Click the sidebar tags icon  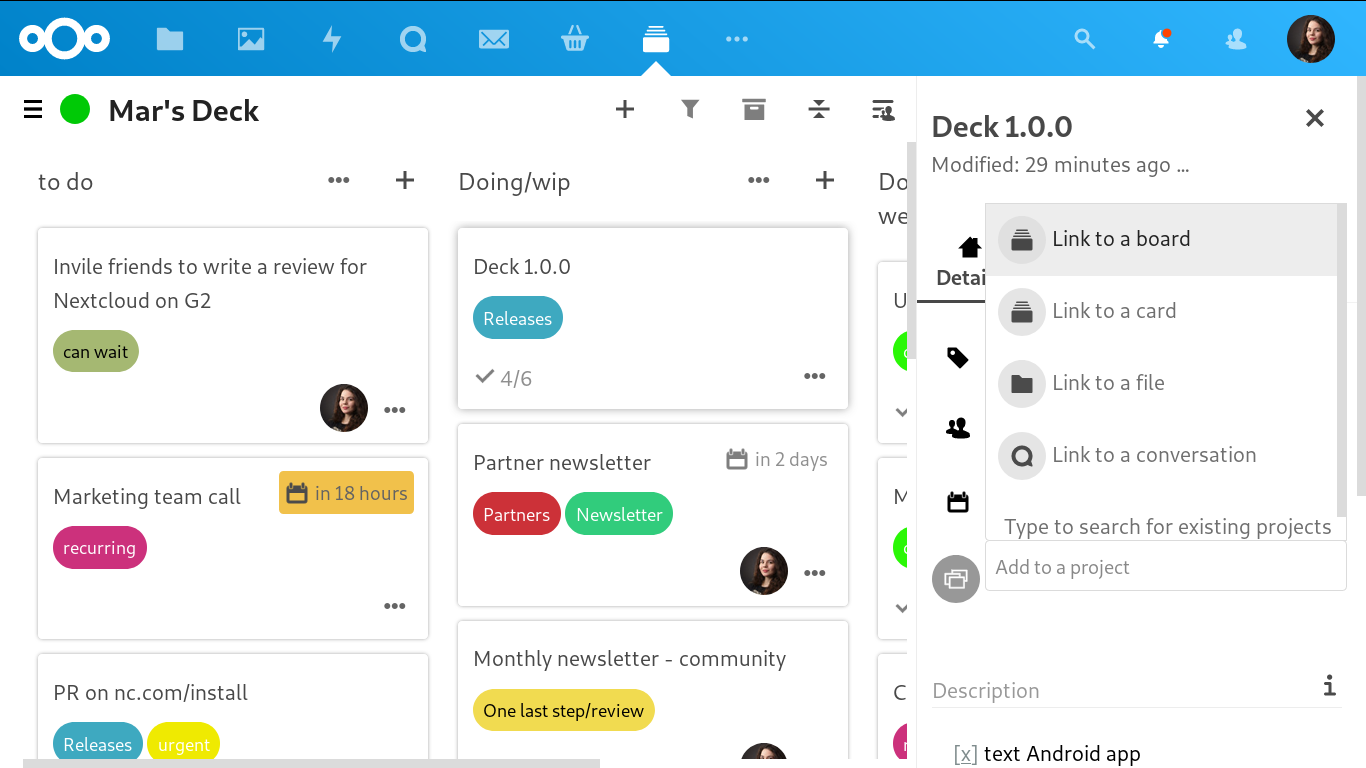958,358
